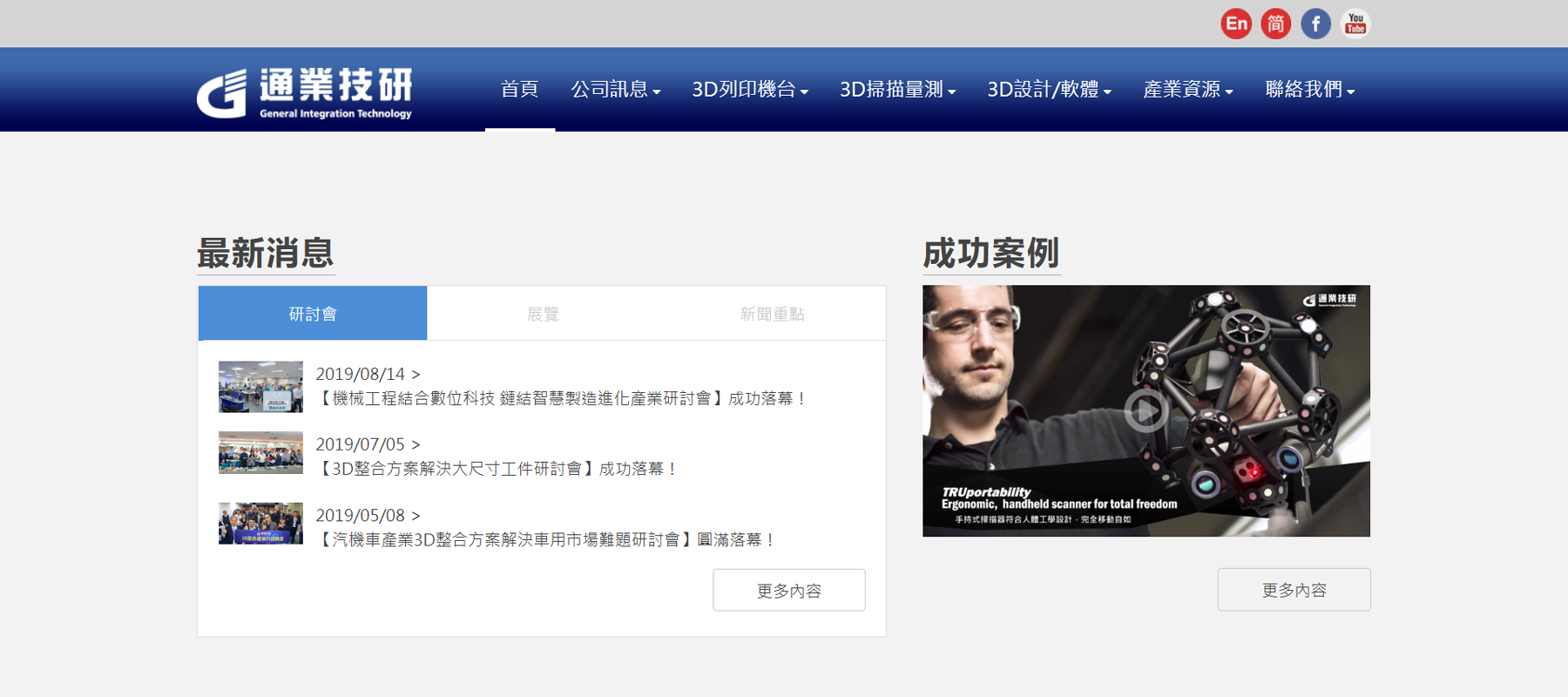Open the YouTube channel icon
The image size is (1568, 697).
(x=1355, y=24)
